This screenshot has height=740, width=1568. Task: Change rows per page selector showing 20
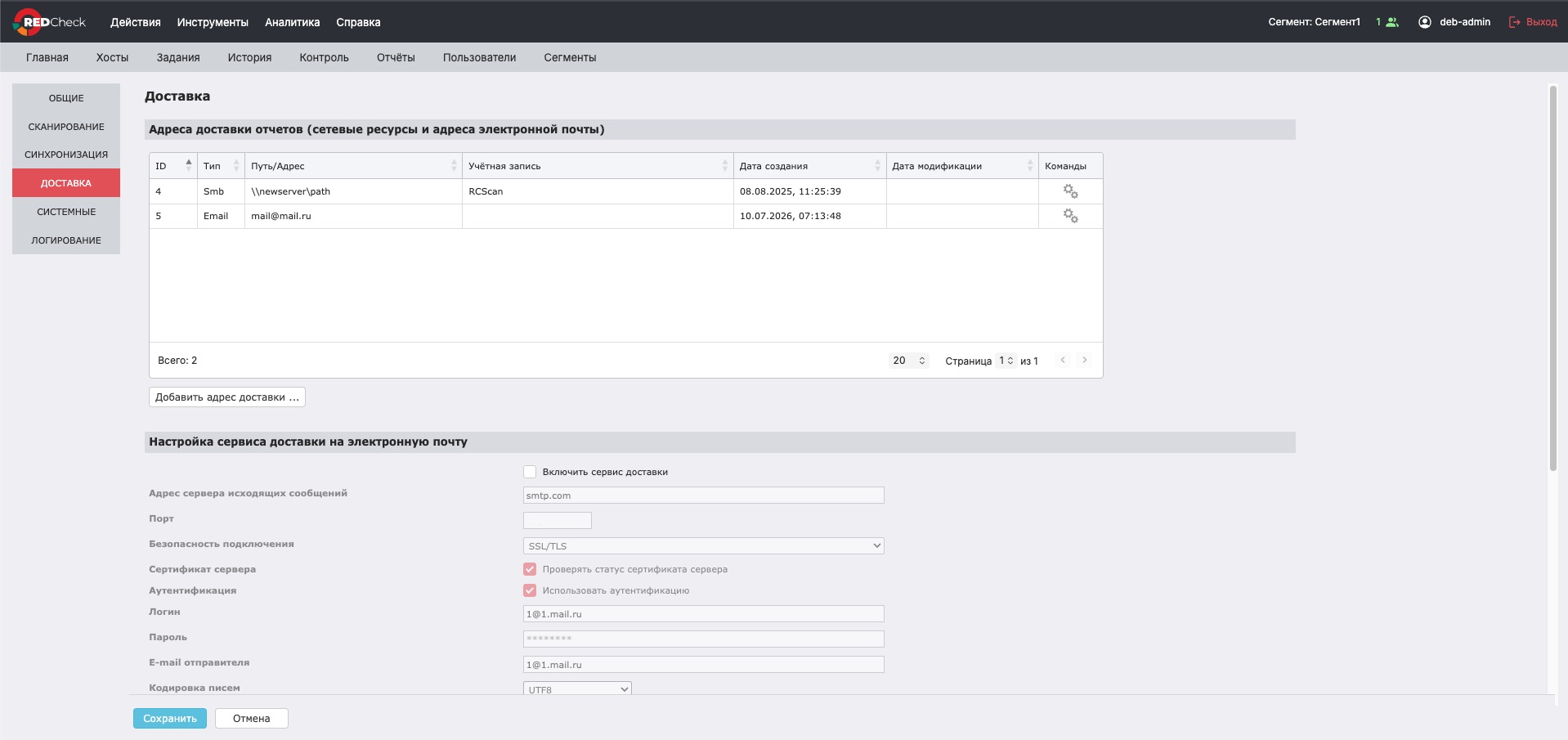point(909,361)
